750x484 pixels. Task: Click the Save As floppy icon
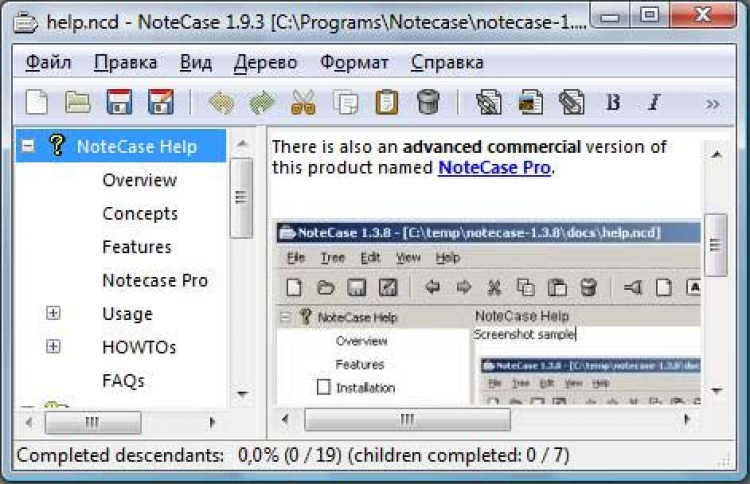(x=161, y=102)
